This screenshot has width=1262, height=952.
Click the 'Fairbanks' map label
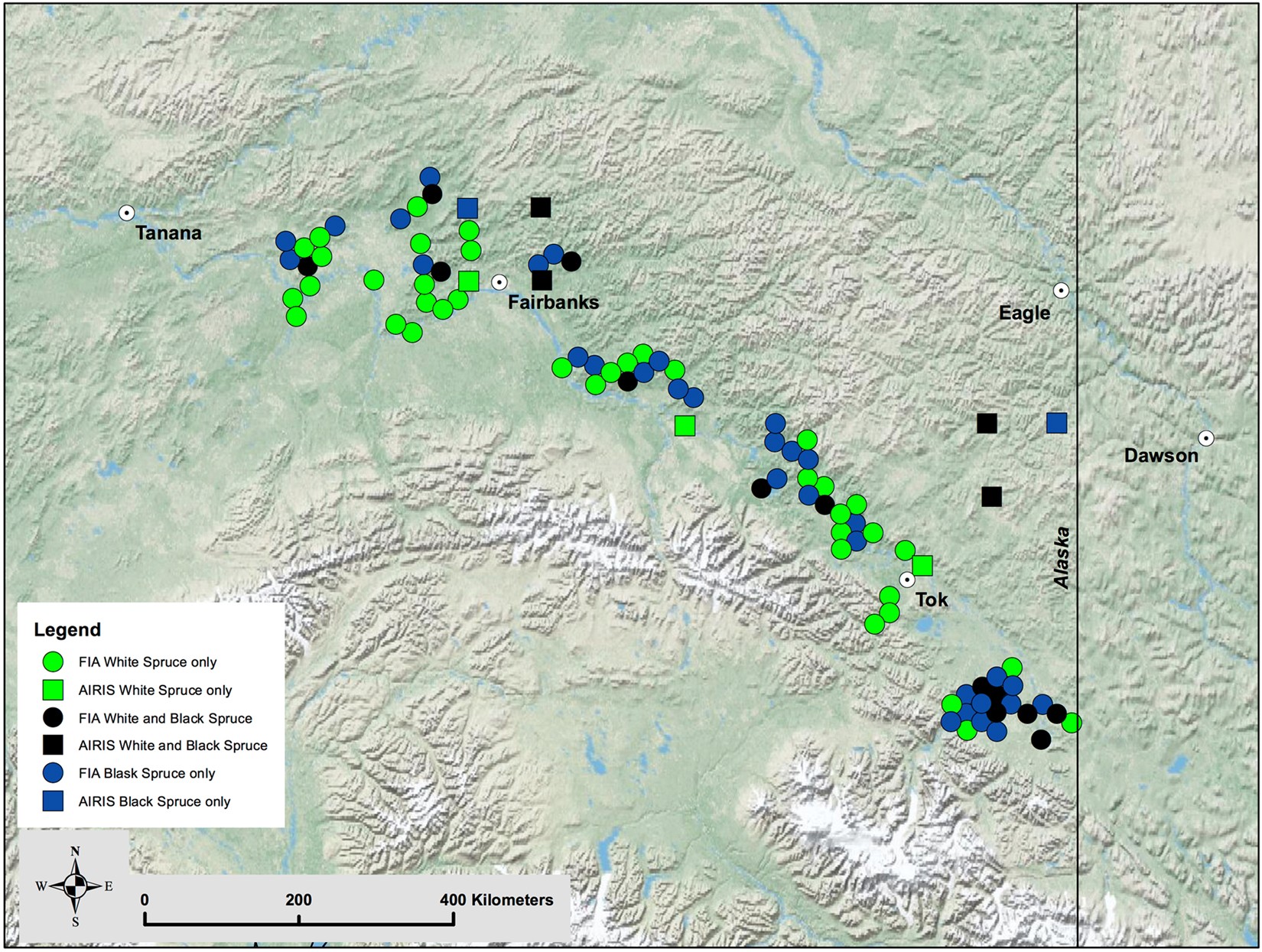tap(554, 302)
